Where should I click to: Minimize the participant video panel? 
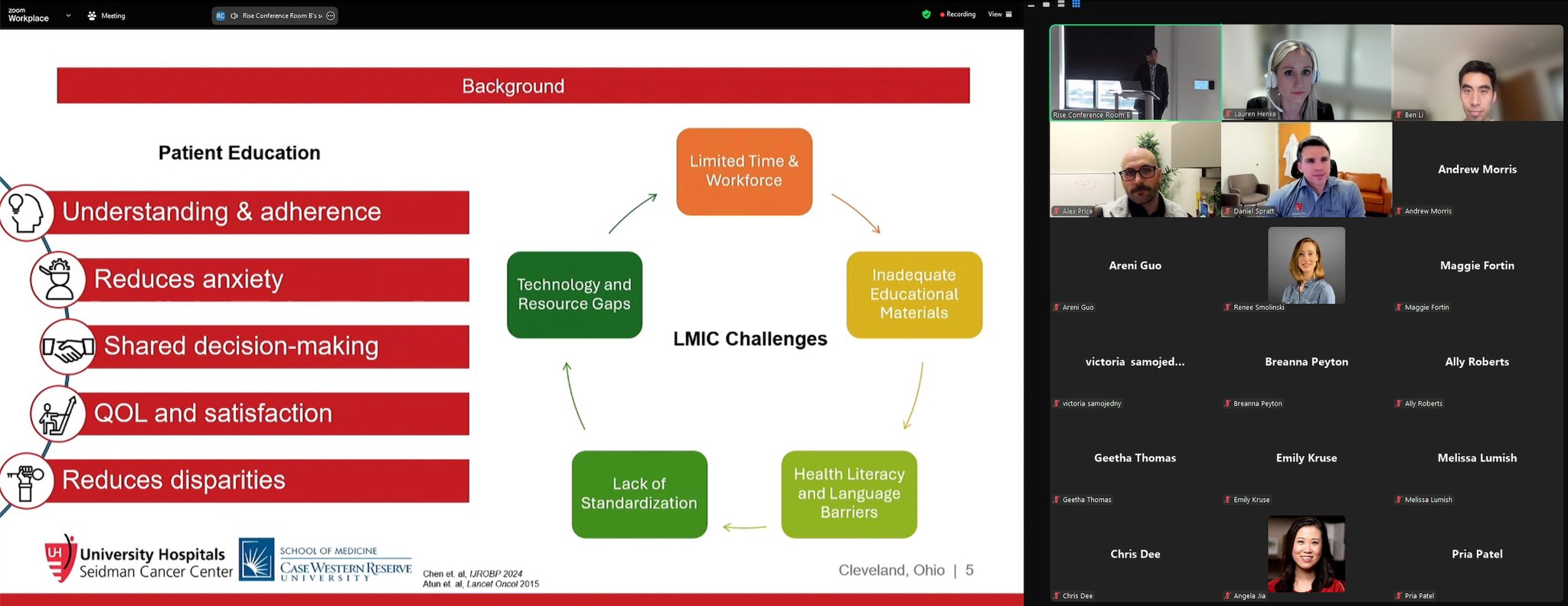point(1031,5)
